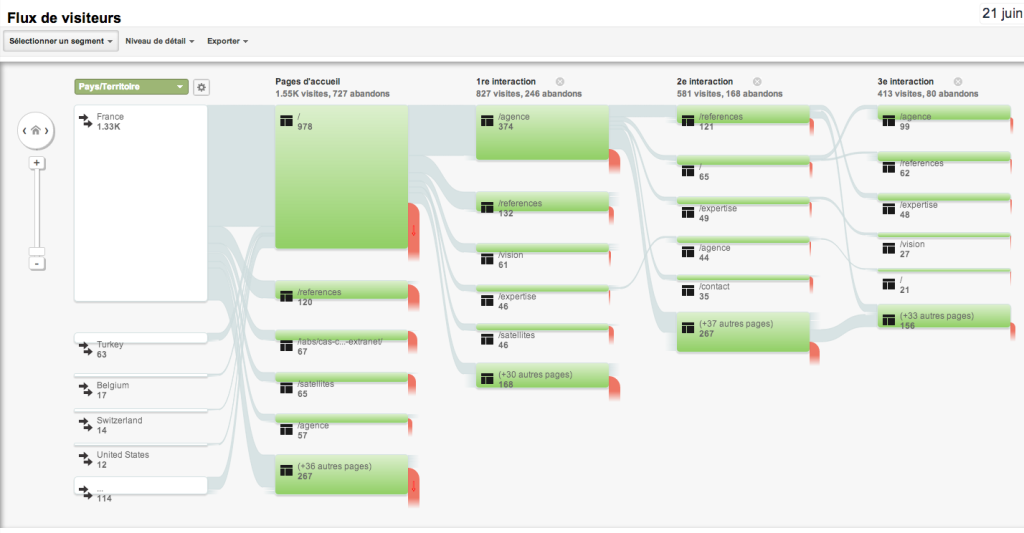Open the Pays/Territoire dimension dropdown
Image resolution: width=1024 pixels, height=533 pixels.
click(131, 87)
